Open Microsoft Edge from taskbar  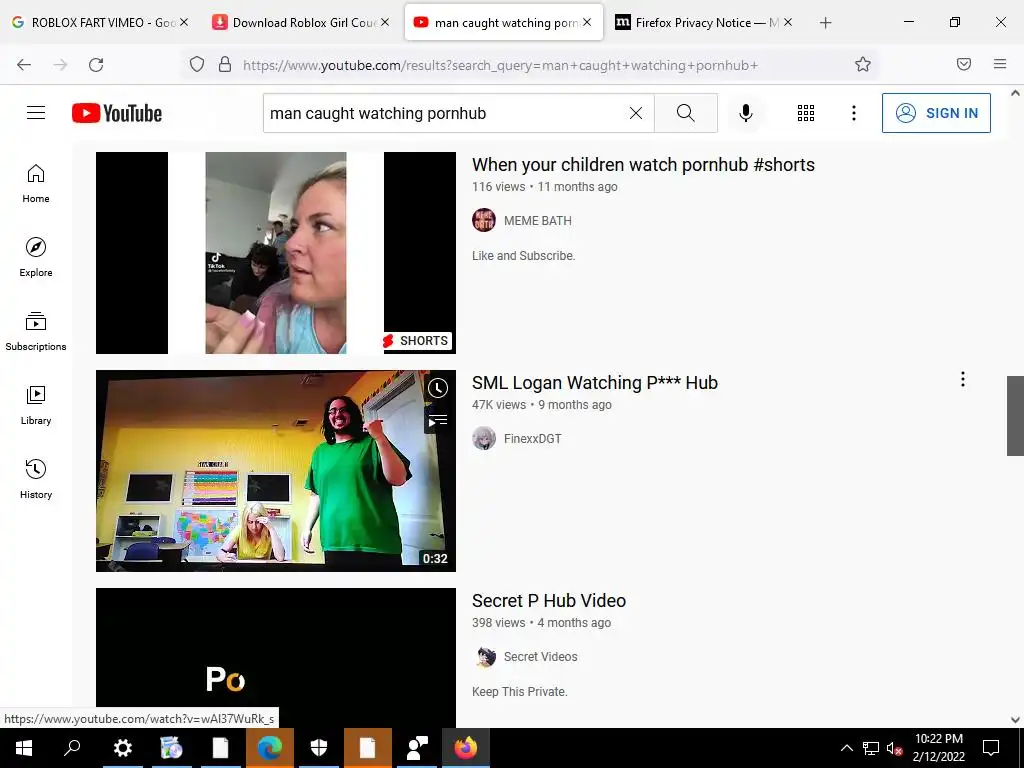[269, 748]
